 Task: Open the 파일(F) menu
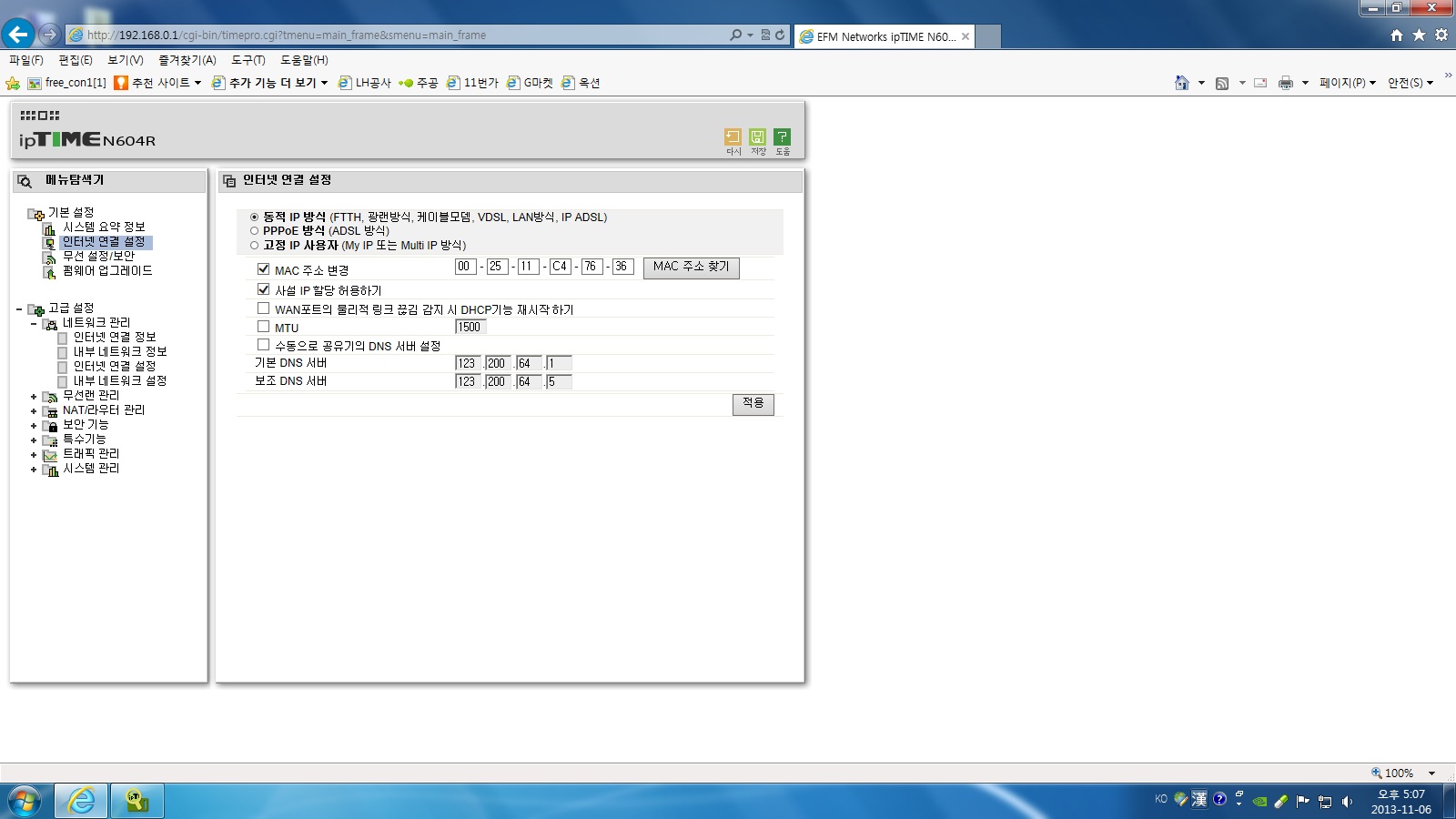26,60
